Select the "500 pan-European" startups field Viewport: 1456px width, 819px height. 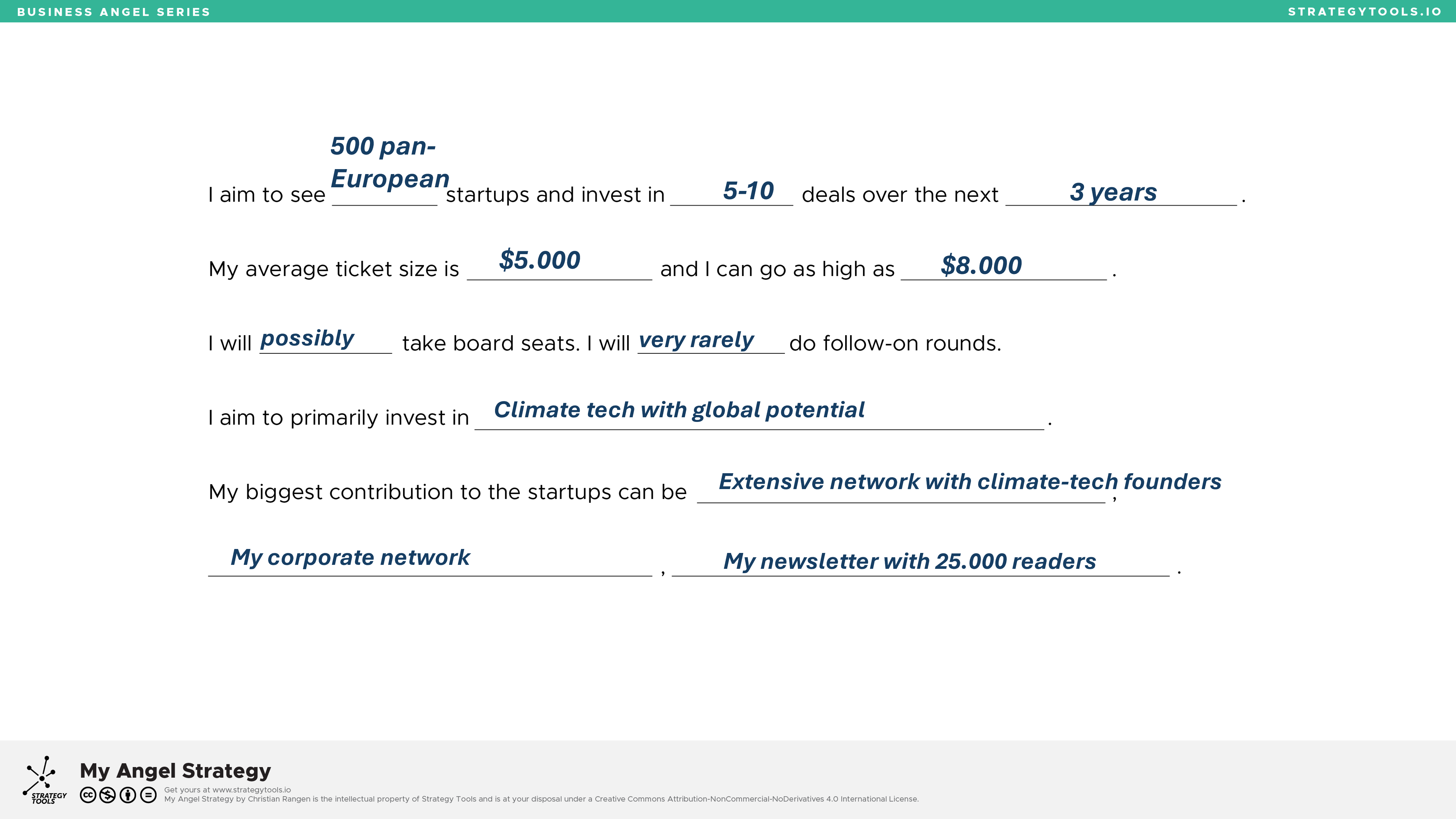tap(389, 163)
